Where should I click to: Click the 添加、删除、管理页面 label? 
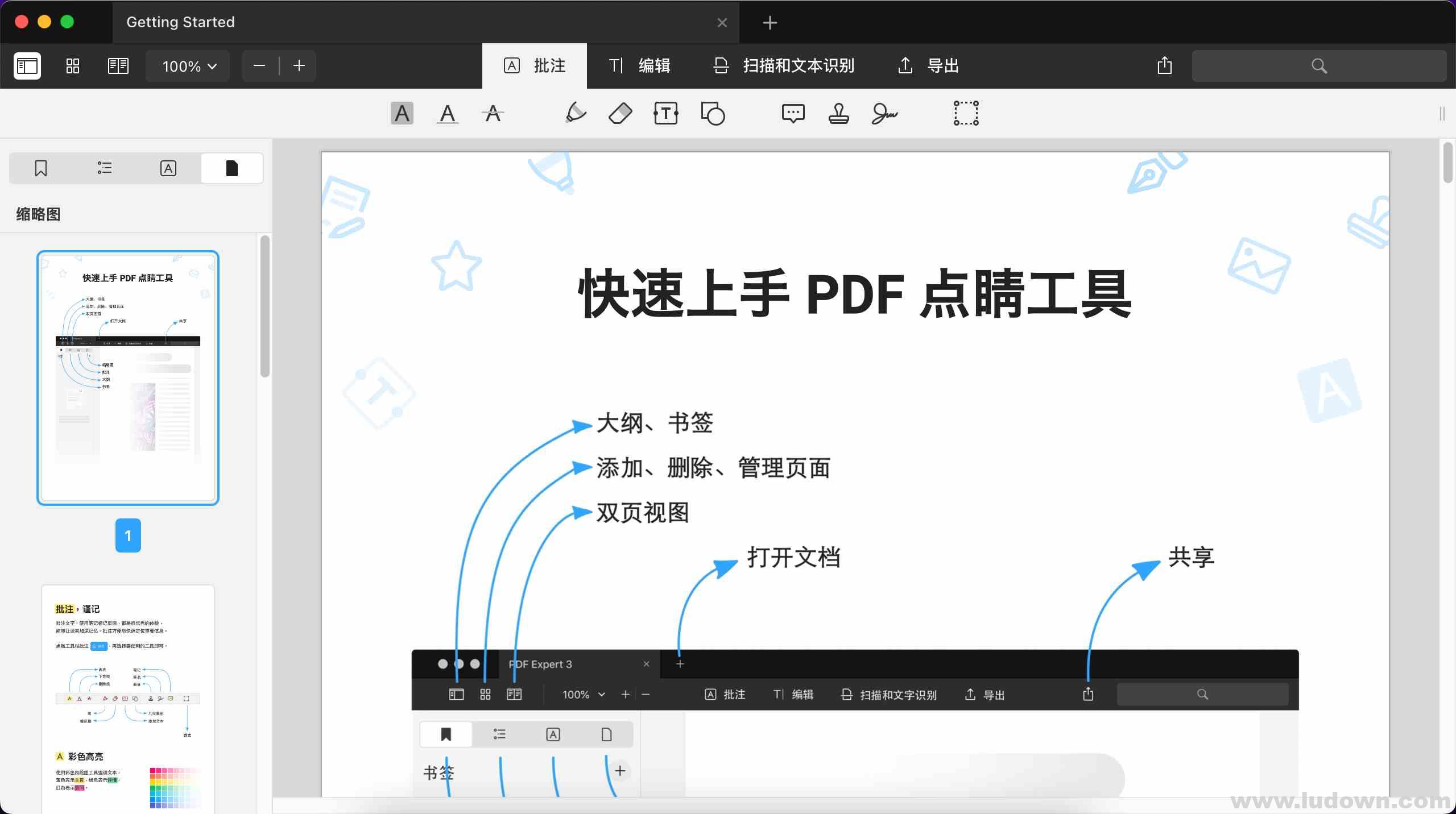[x=713, y=468]
